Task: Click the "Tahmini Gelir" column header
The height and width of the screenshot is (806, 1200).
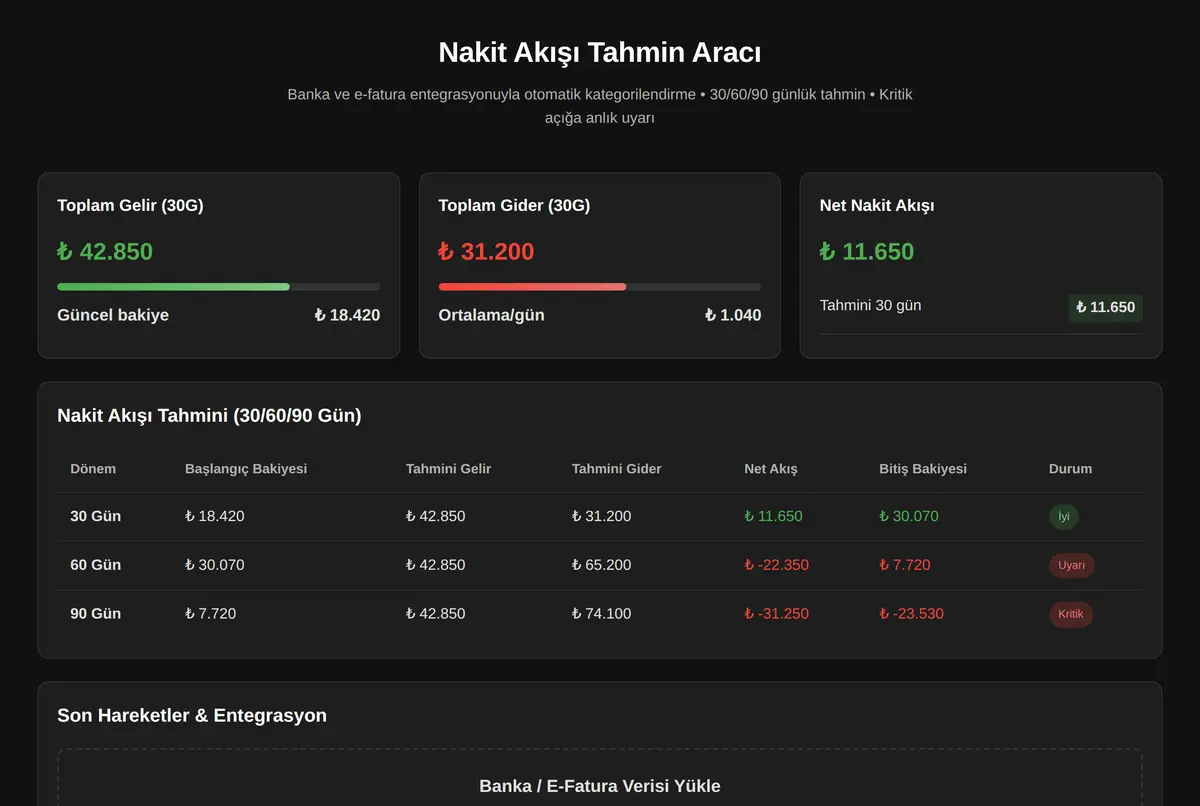Action: click(448, 469)
